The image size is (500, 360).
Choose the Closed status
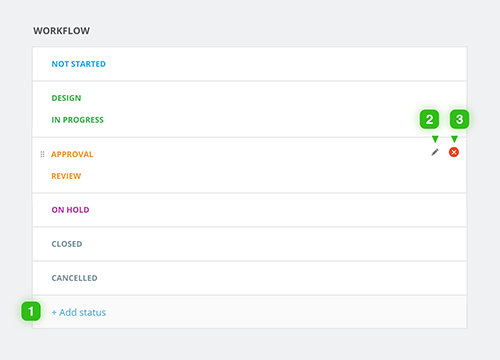[x=67, y=244]
